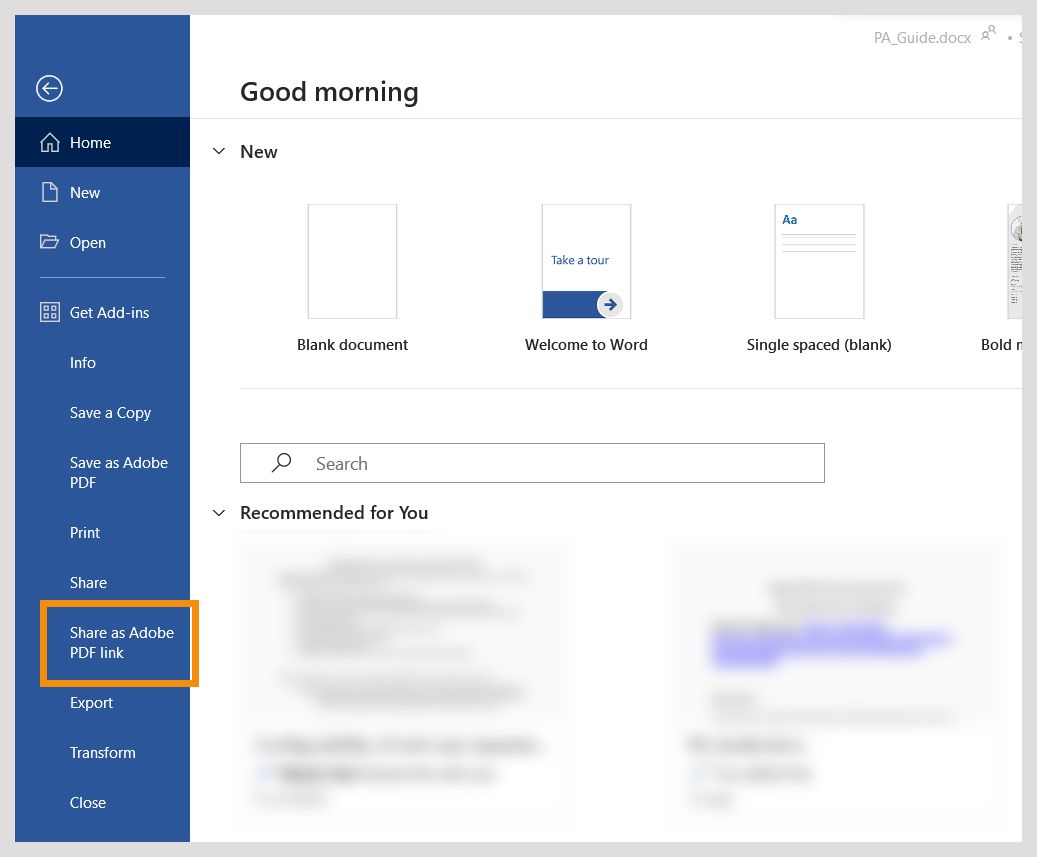This screenshot has height=857, width=1037.
Task: Click Save as Adobe PDF
Action: pos(118,472)
